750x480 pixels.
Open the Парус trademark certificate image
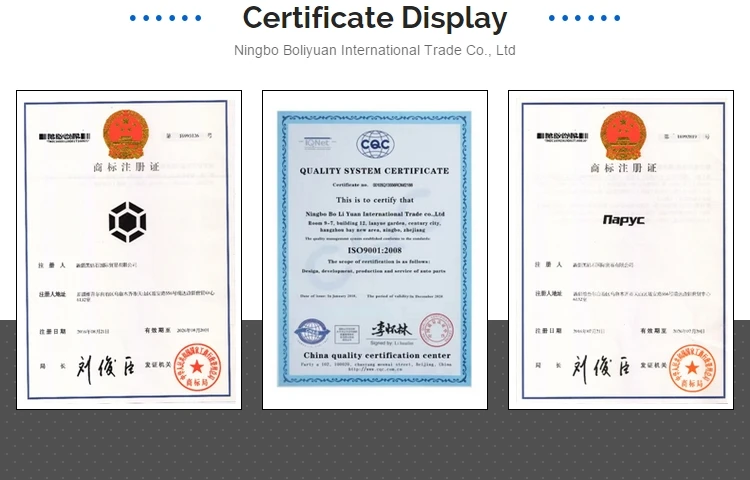(x=620, y=250)
